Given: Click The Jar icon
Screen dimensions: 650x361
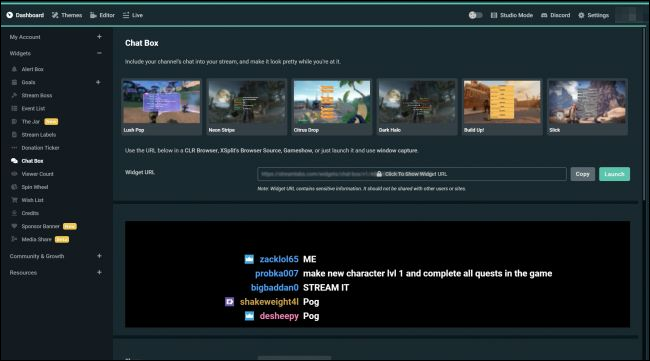Looking at the screenshot, I should pyautogui.click(x=14, y=121).
